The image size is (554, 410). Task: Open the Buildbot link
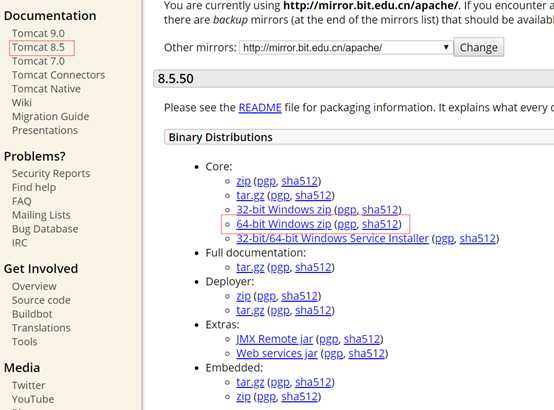32,314
